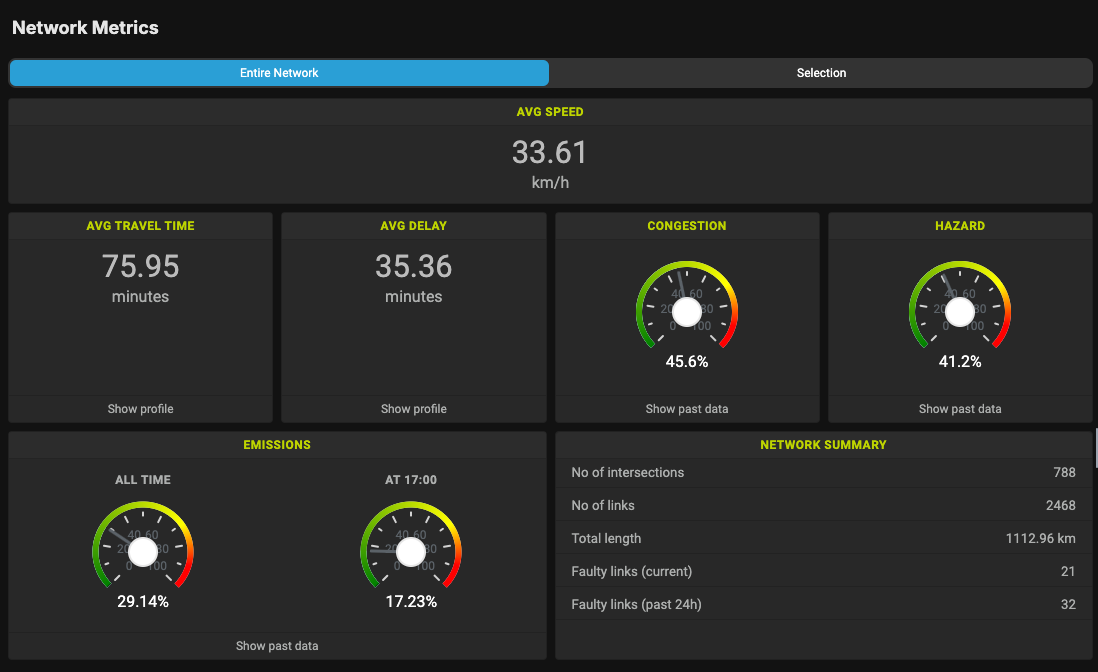
Task: Select the Faulty links (current) row
Action: (823, 571)
